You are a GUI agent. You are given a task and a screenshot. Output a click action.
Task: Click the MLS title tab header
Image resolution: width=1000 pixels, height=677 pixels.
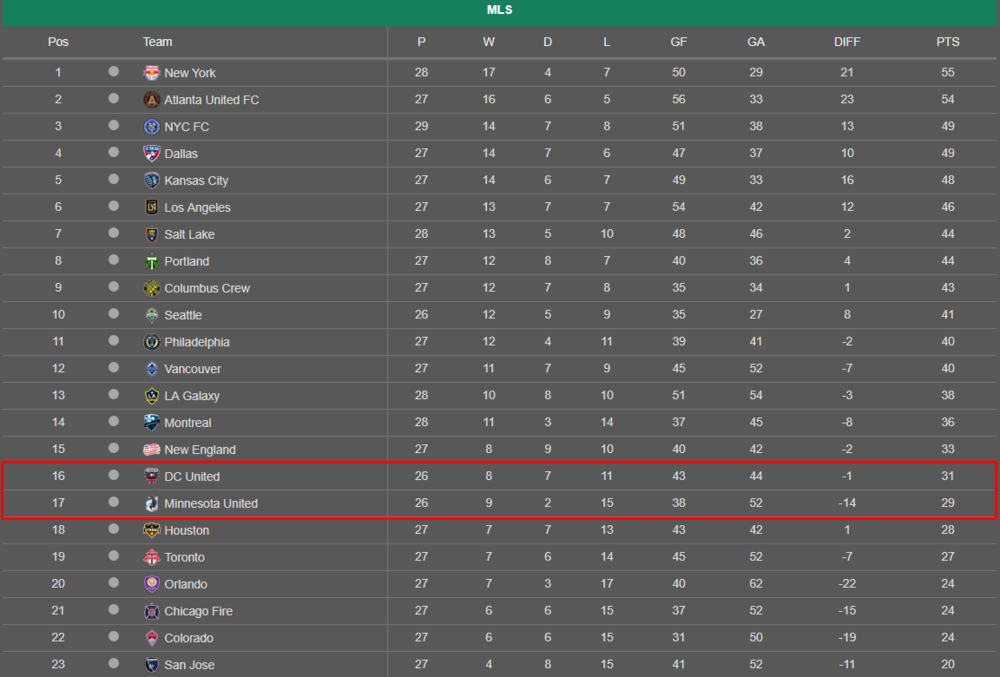(499, 10)
